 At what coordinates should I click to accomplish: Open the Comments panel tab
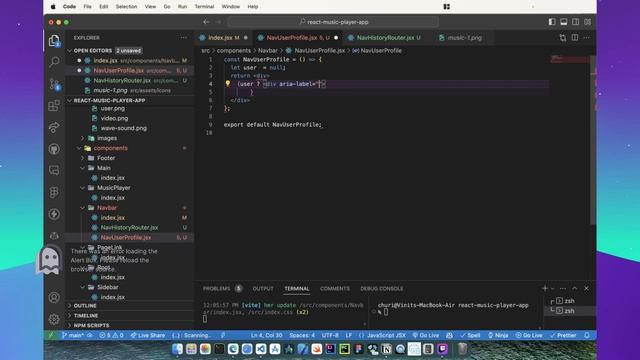335,289
